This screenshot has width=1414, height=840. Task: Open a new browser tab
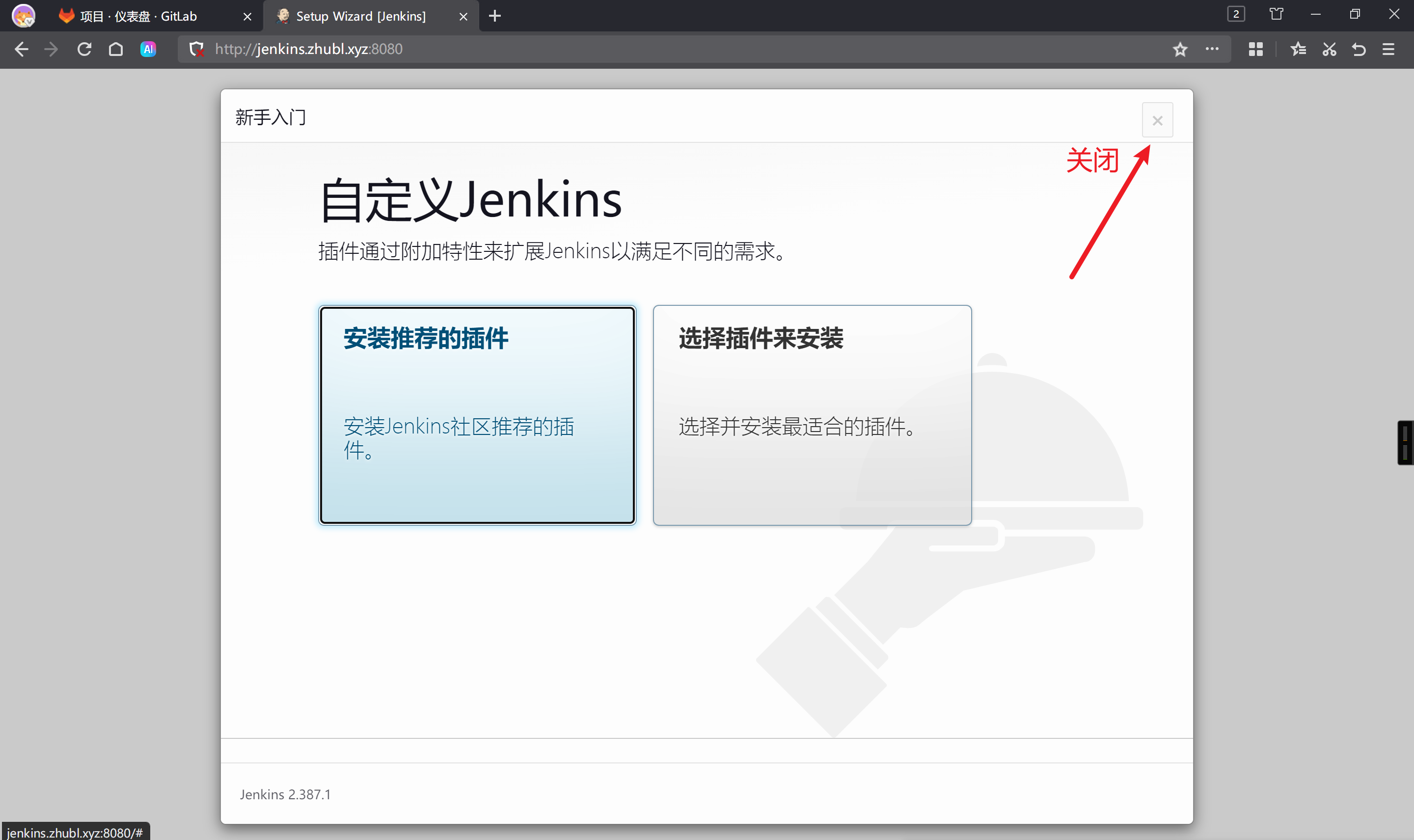point(494,16)
